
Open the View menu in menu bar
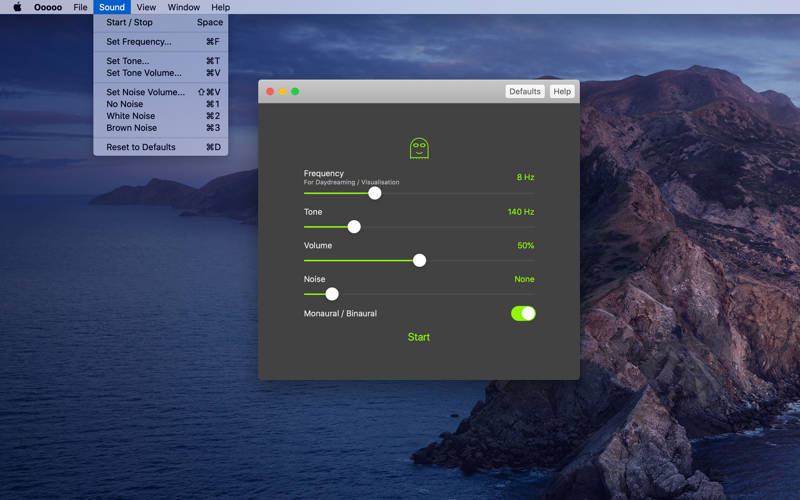coord(146,7)
